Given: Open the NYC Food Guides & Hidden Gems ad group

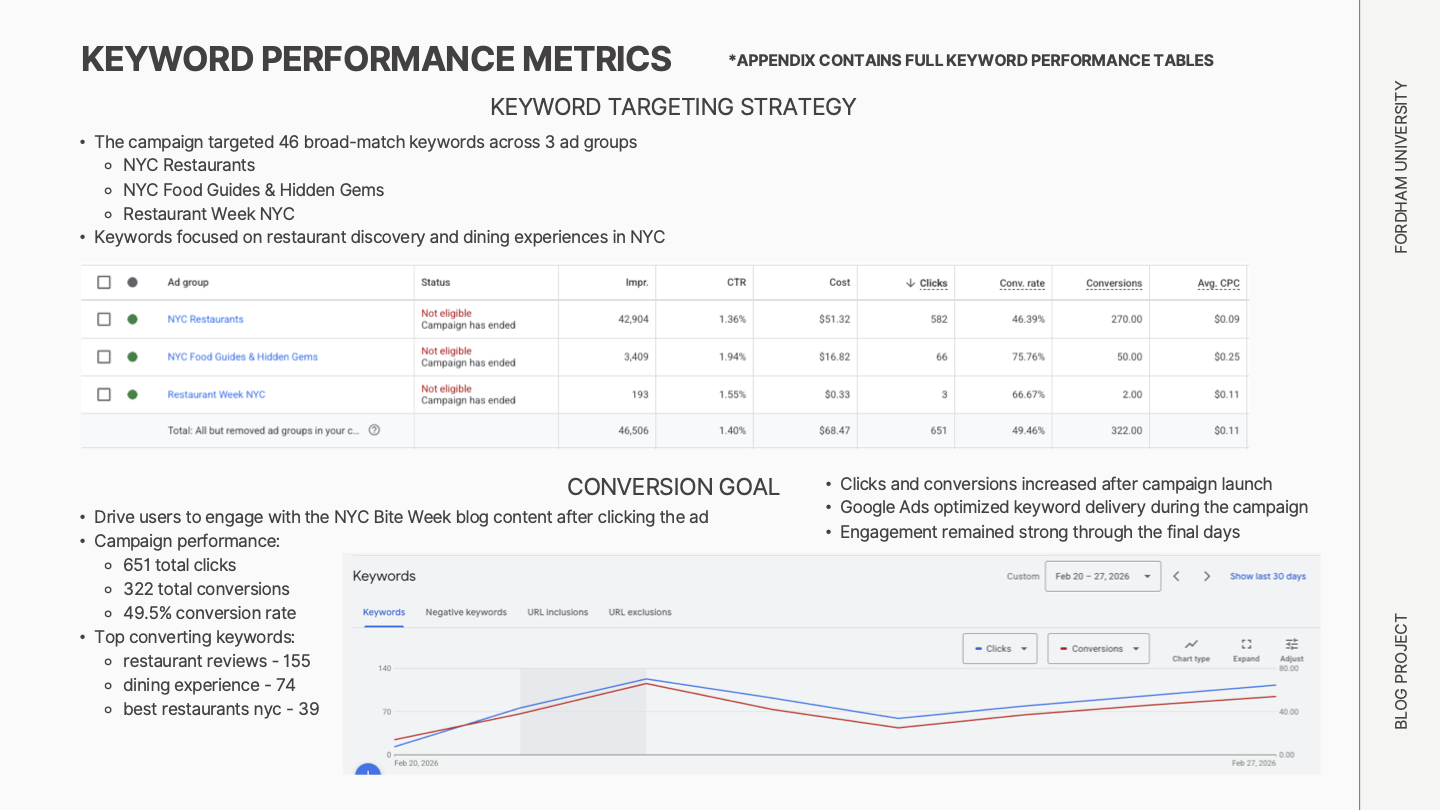Looking at the screenshot, I should point(243,357).
